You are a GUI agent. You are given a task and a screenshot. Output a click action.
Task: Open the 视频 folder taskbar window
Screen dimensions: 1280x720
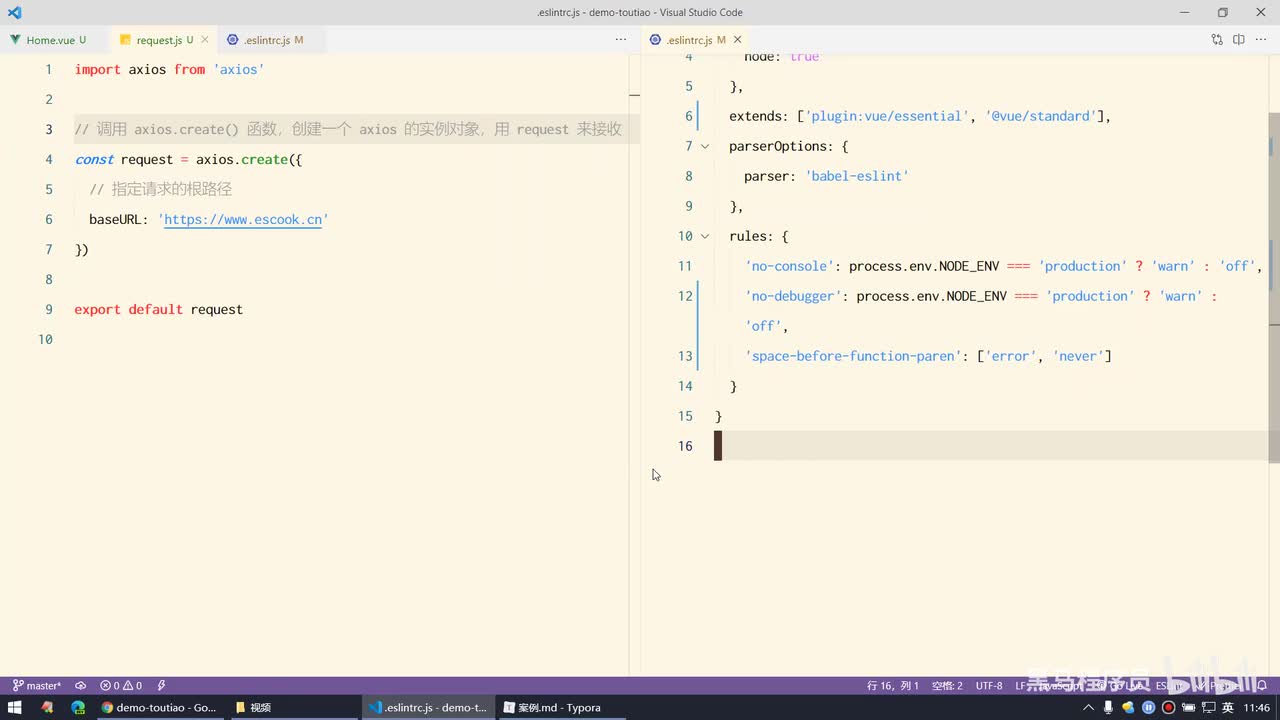pyautogui.click(x=292, y=707)
